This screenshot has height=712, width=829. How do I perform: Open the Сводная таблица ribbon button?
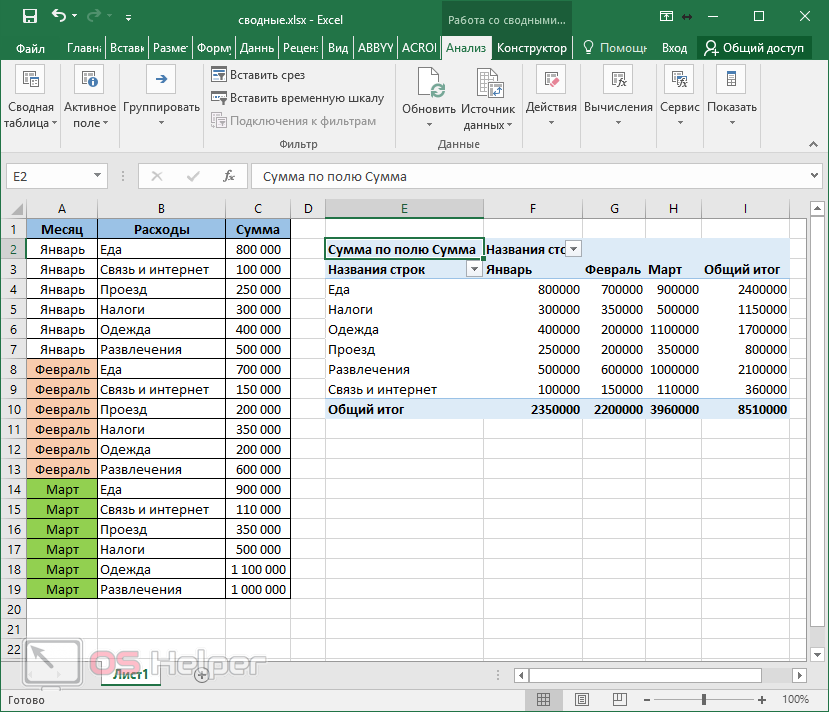pos(30,98)
